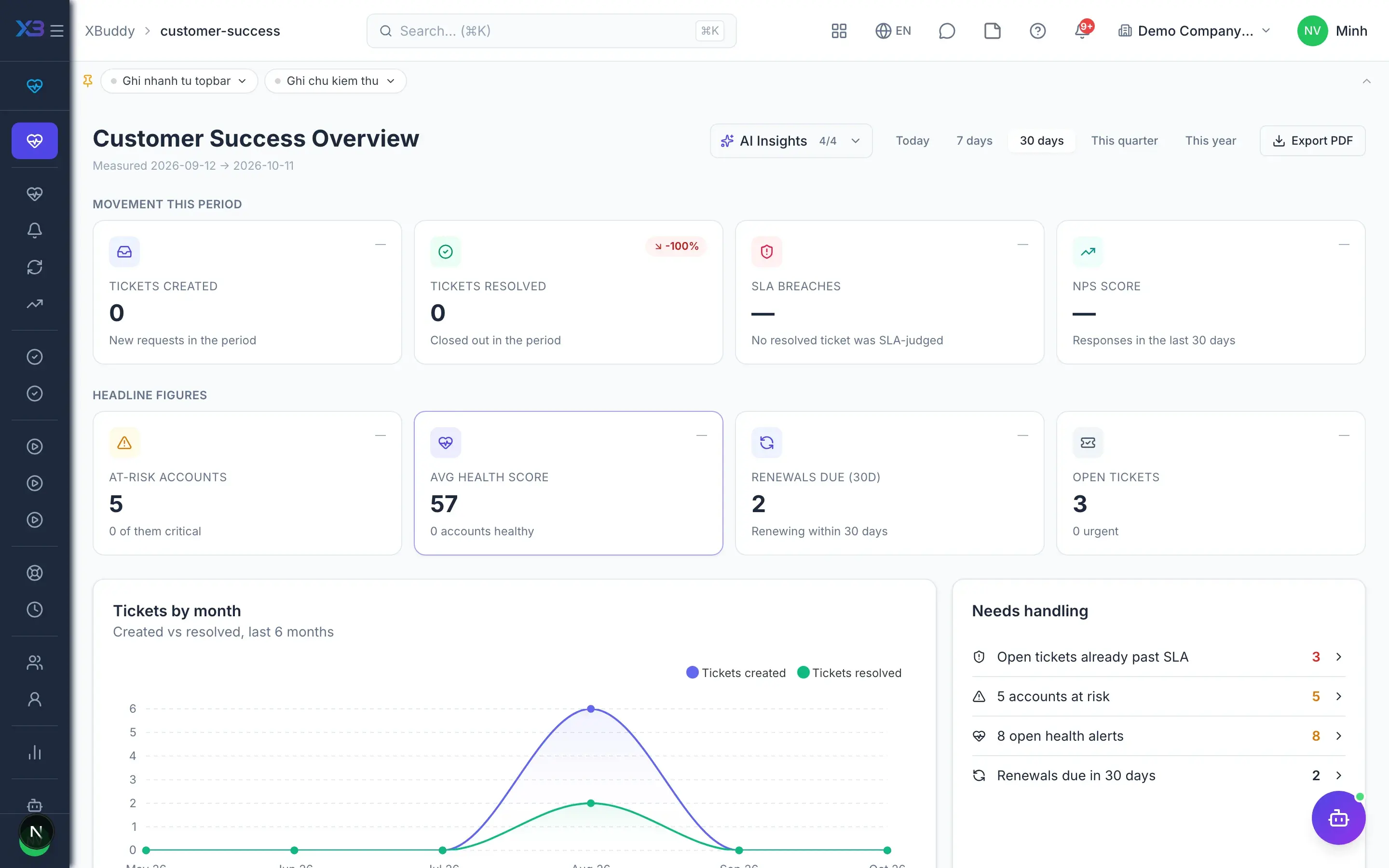Select the 30 days period tab
This screenshot has height=868, width=1389.
[x=1041, y=141]
